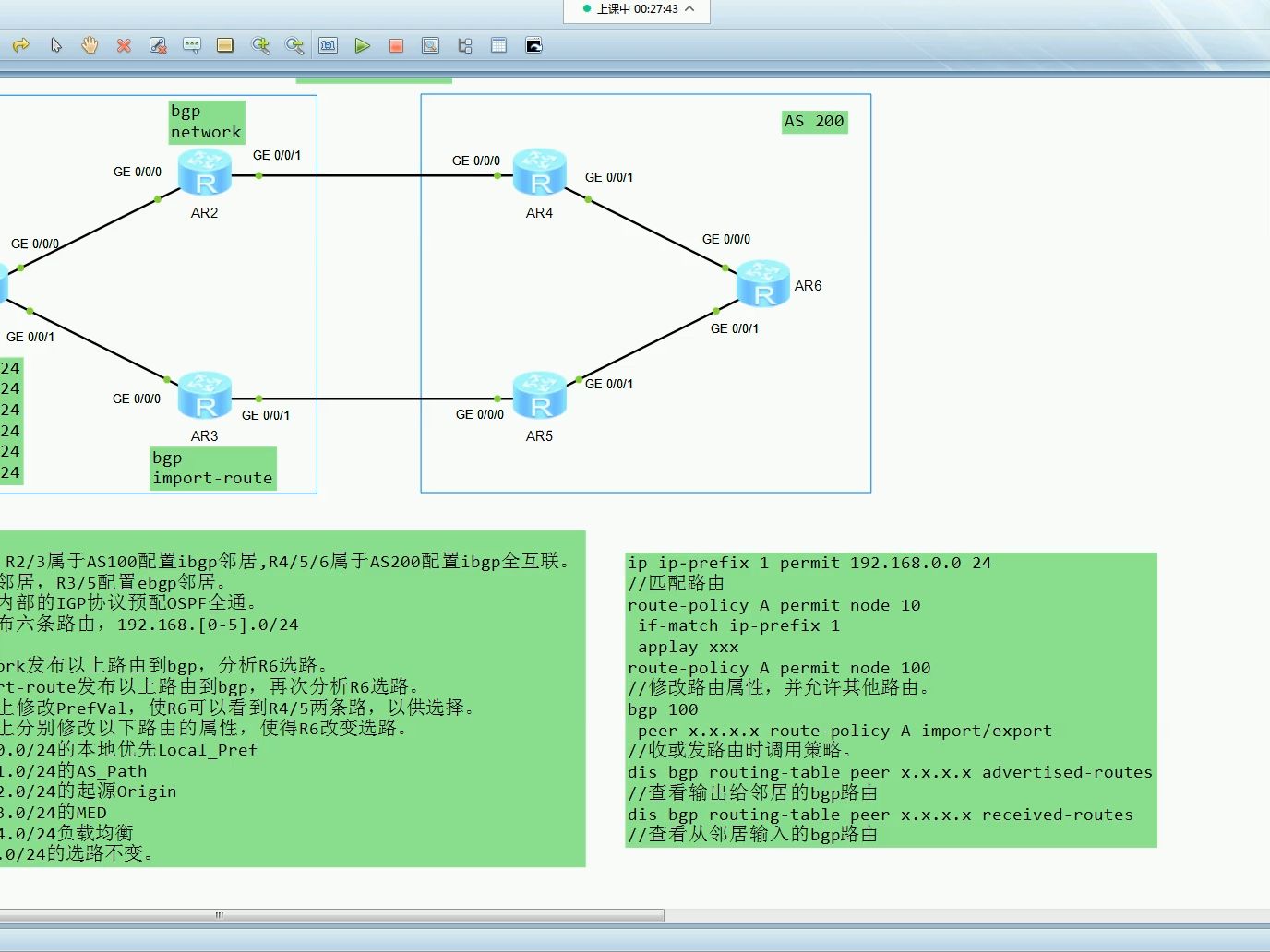Click the 'route-policy A permit node 10' line
The height and width of the screenshot is (952, 1270).
(x=774, y=605)
